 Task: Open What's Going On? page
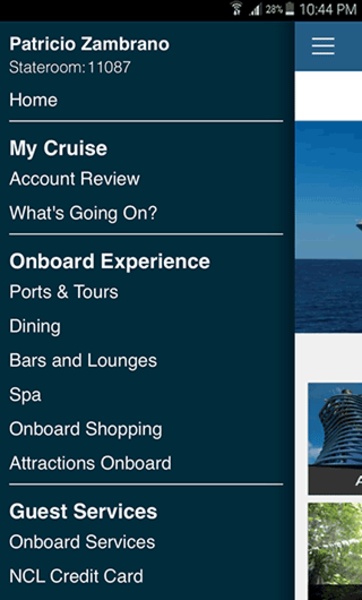(x=83, y=213)
